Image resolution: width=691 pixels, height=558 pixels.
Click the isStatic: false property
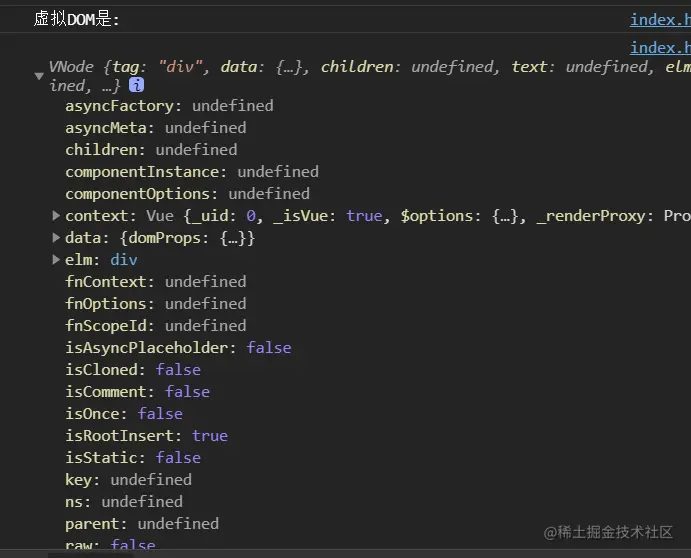pyautogui.click(x=132, y=458)
